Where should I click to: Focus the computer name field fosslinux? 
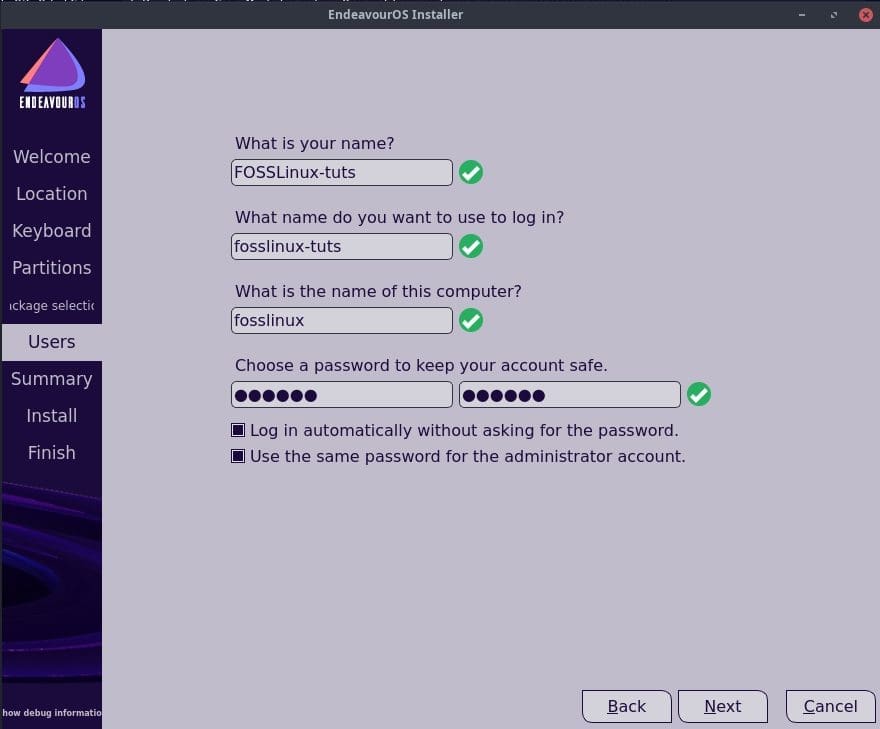click(342, 320)
